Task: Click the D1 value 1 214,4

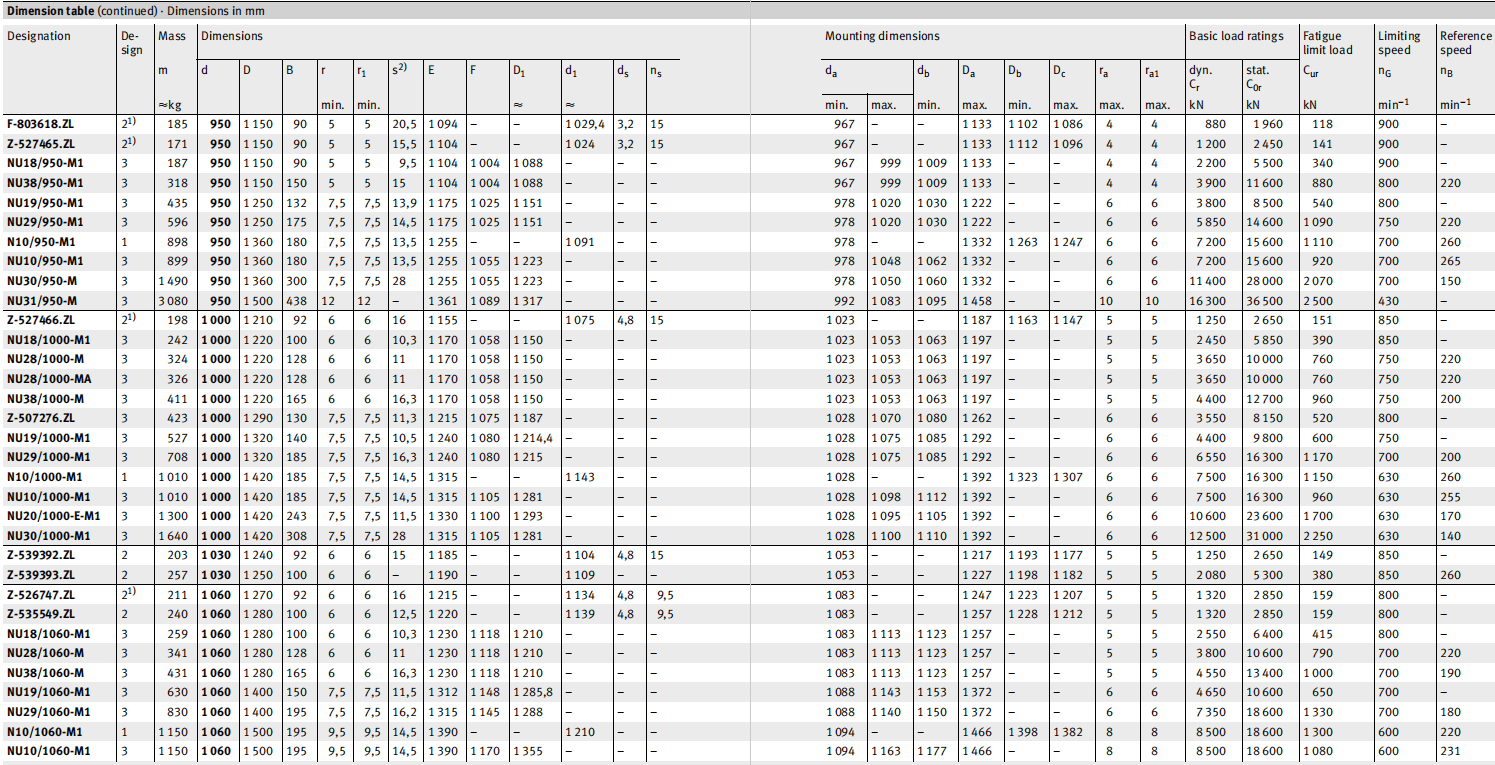Action: 532,438
